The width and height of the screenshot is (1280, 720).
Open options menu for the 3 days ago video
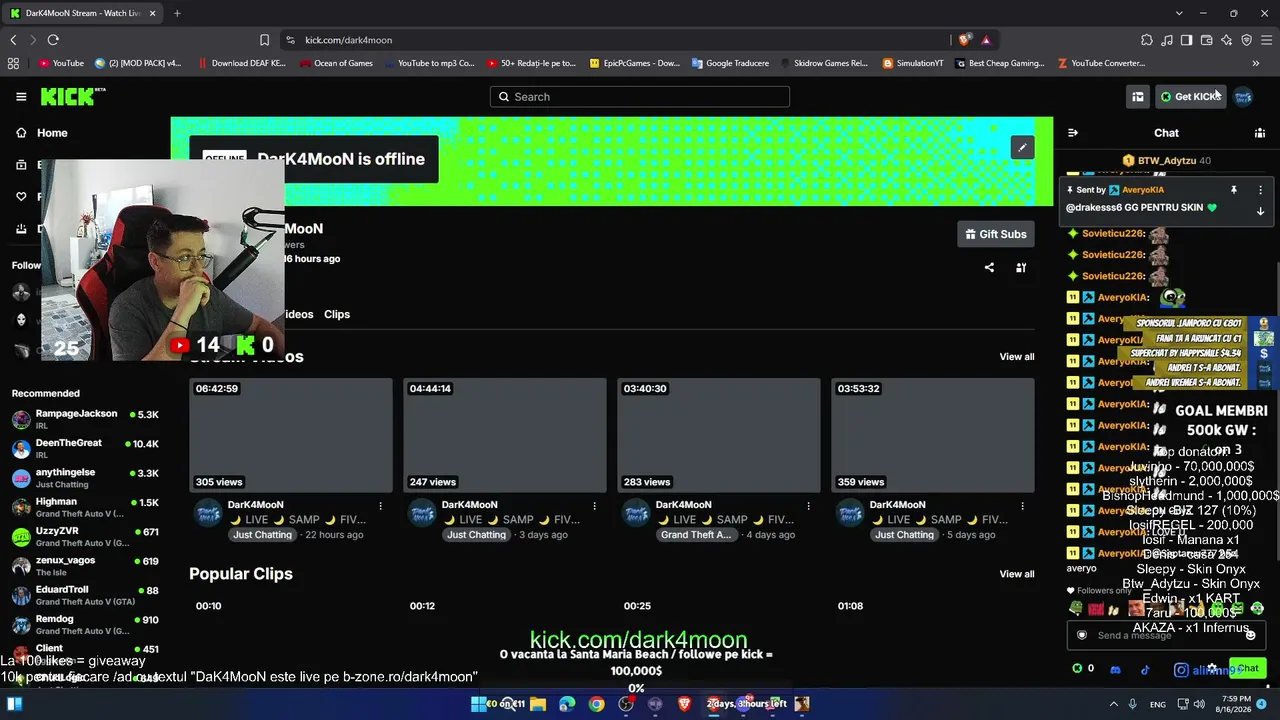click(594, 506)
